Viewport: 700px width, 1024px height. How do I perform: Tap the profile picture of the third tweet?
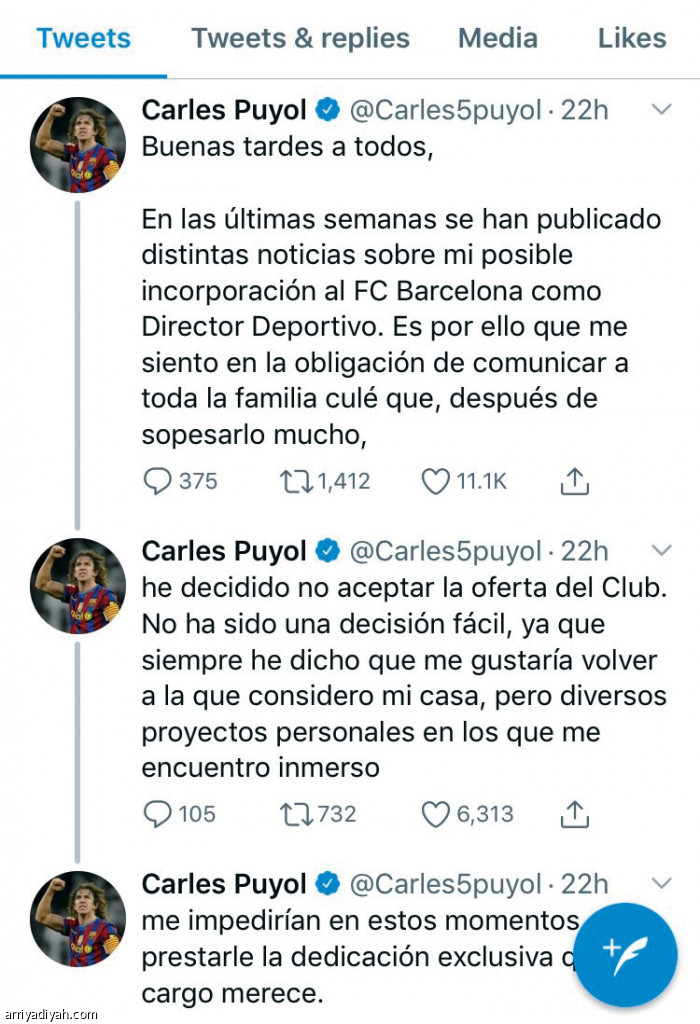click(78, 918)
